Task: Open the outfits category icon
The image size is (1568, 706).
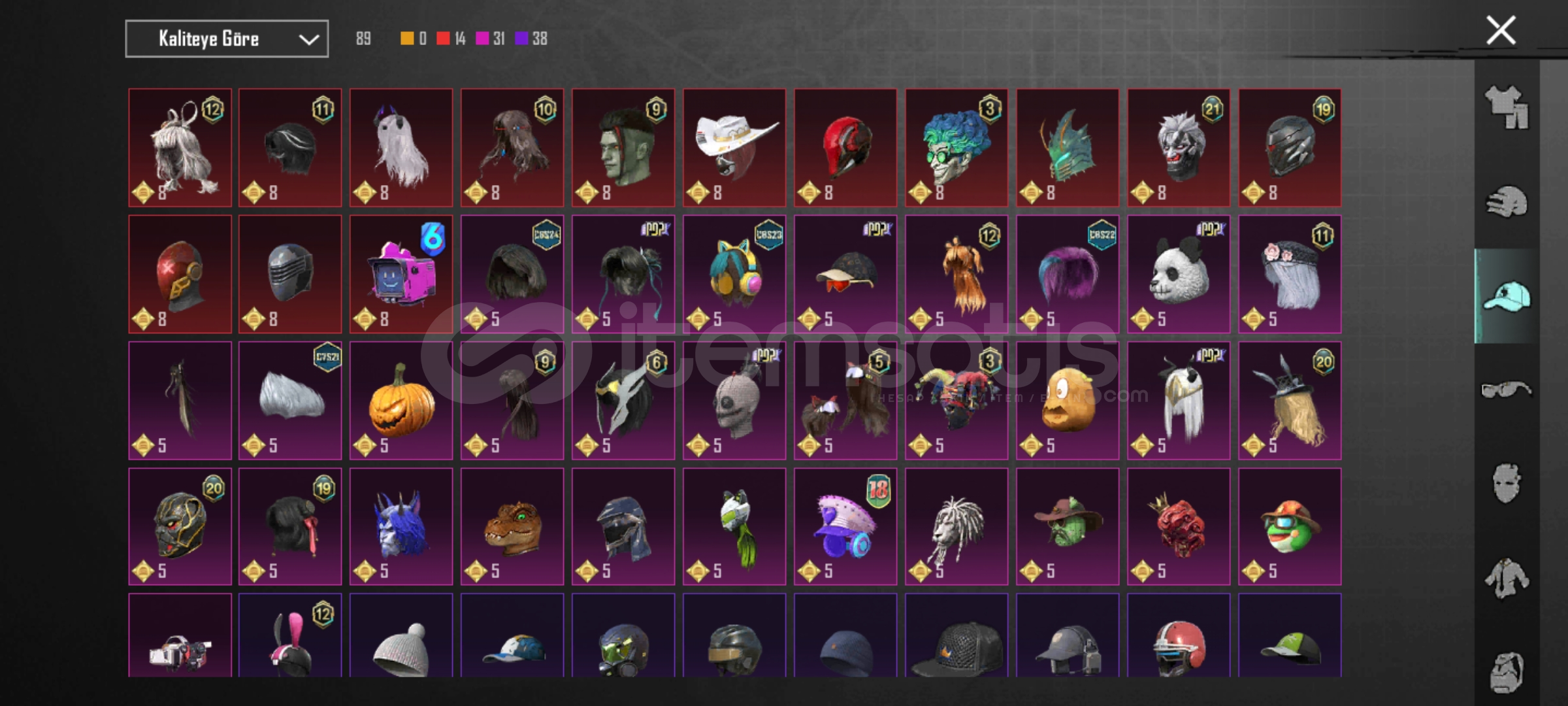Action: (1507, 107)
